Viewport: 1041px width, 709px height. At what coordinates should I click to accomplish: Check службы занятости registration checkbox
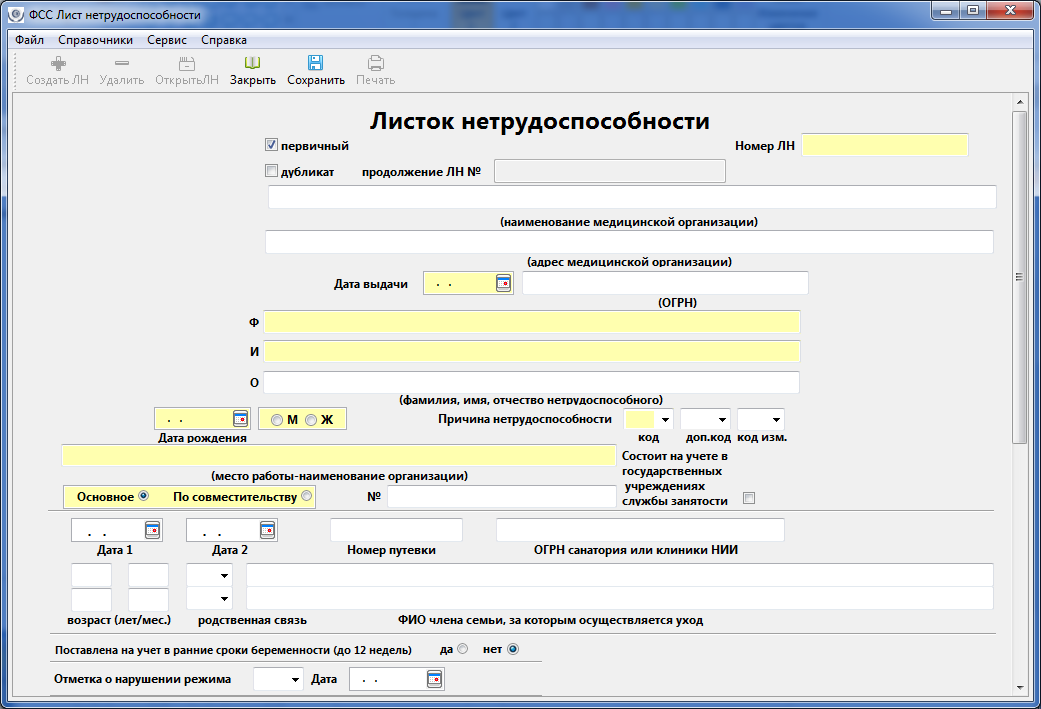(749, 498)
